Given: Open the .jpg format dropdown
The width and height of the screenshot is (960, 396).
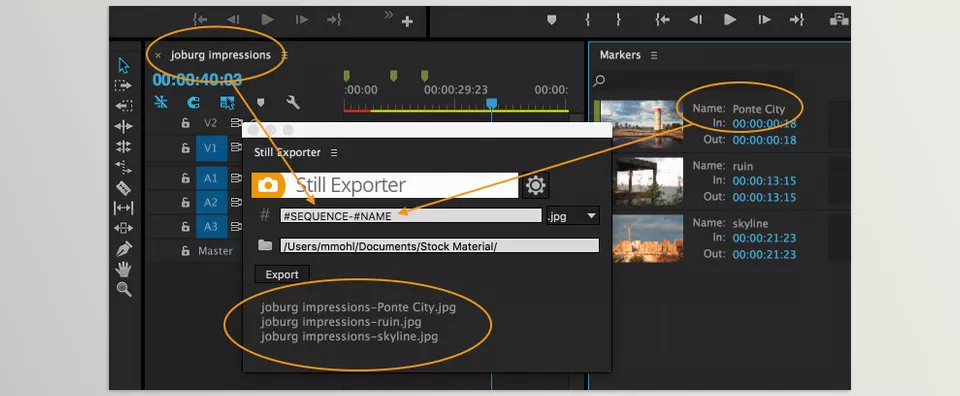Looking at the screenshot, I should (572, 215).
